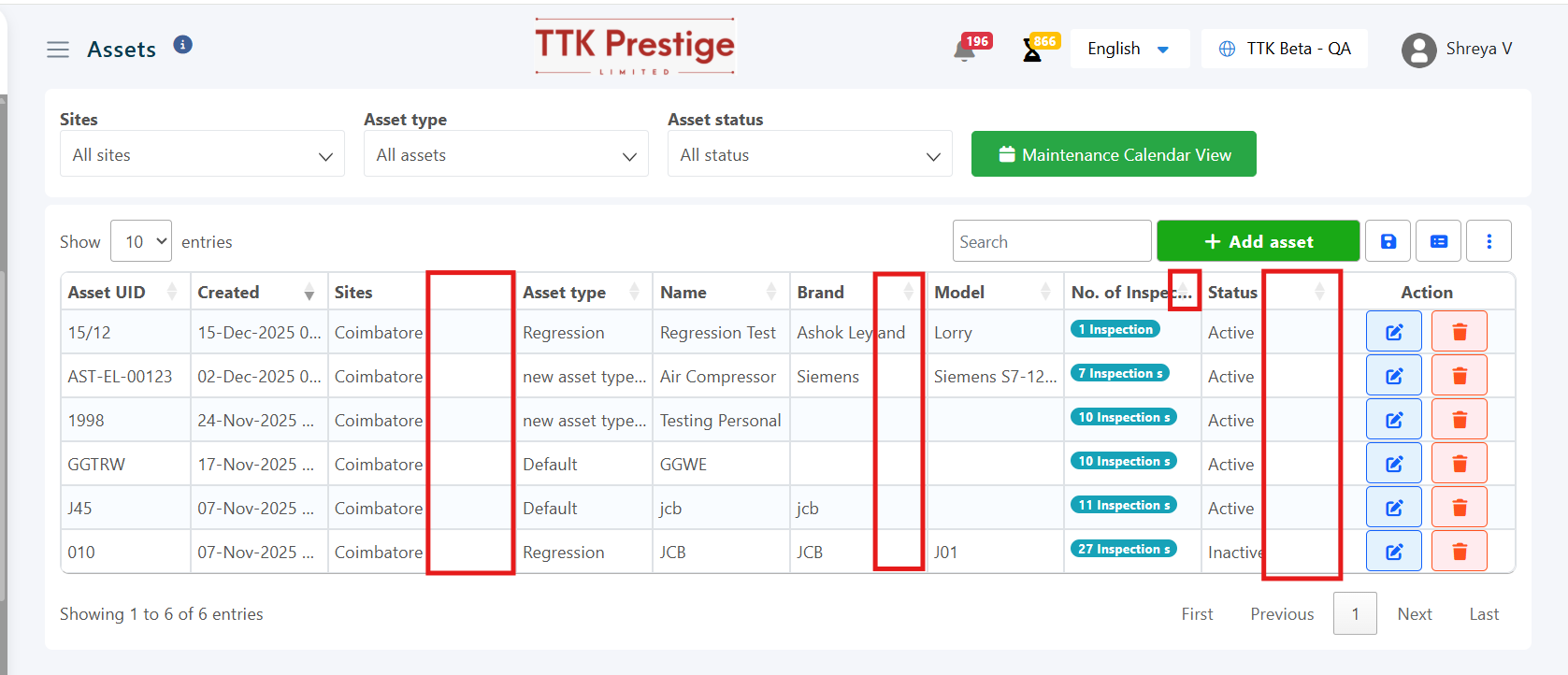Open the three-dot more options menu
The height and width of the screenshot is (675, 1568).
[1489, 241]
